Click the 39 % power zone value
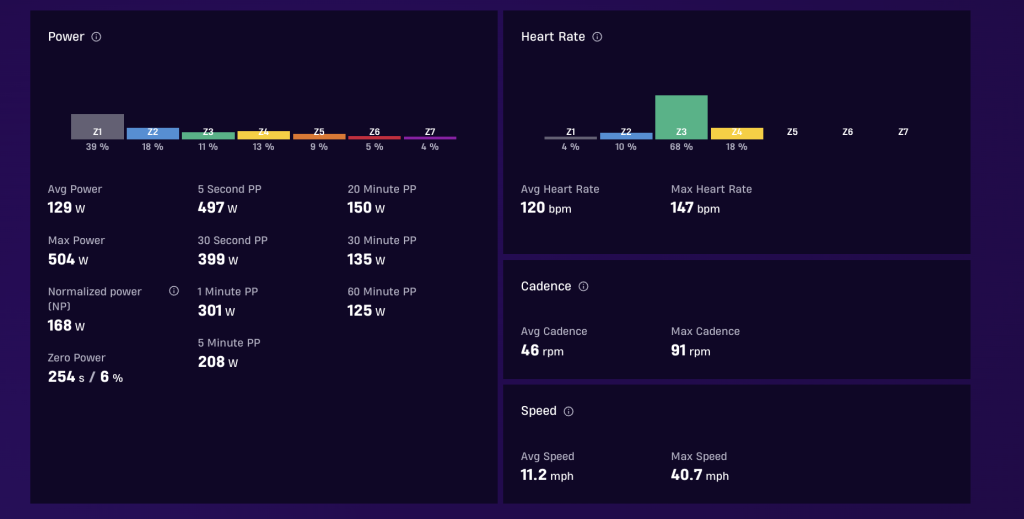This screenshot has width=1024, height=519. pos(97,147)
